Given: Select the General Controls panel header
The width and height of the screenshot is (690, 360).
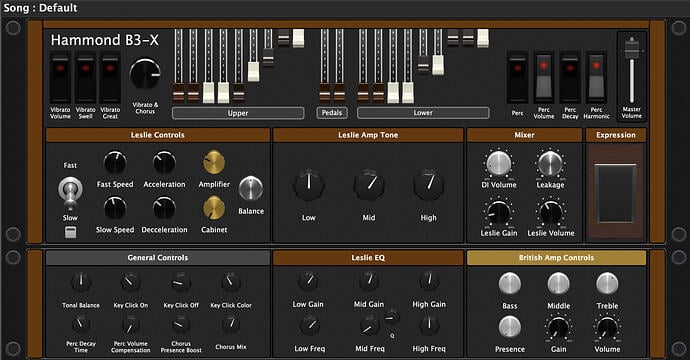Looking at the screenshot, I should click(158, 257).
